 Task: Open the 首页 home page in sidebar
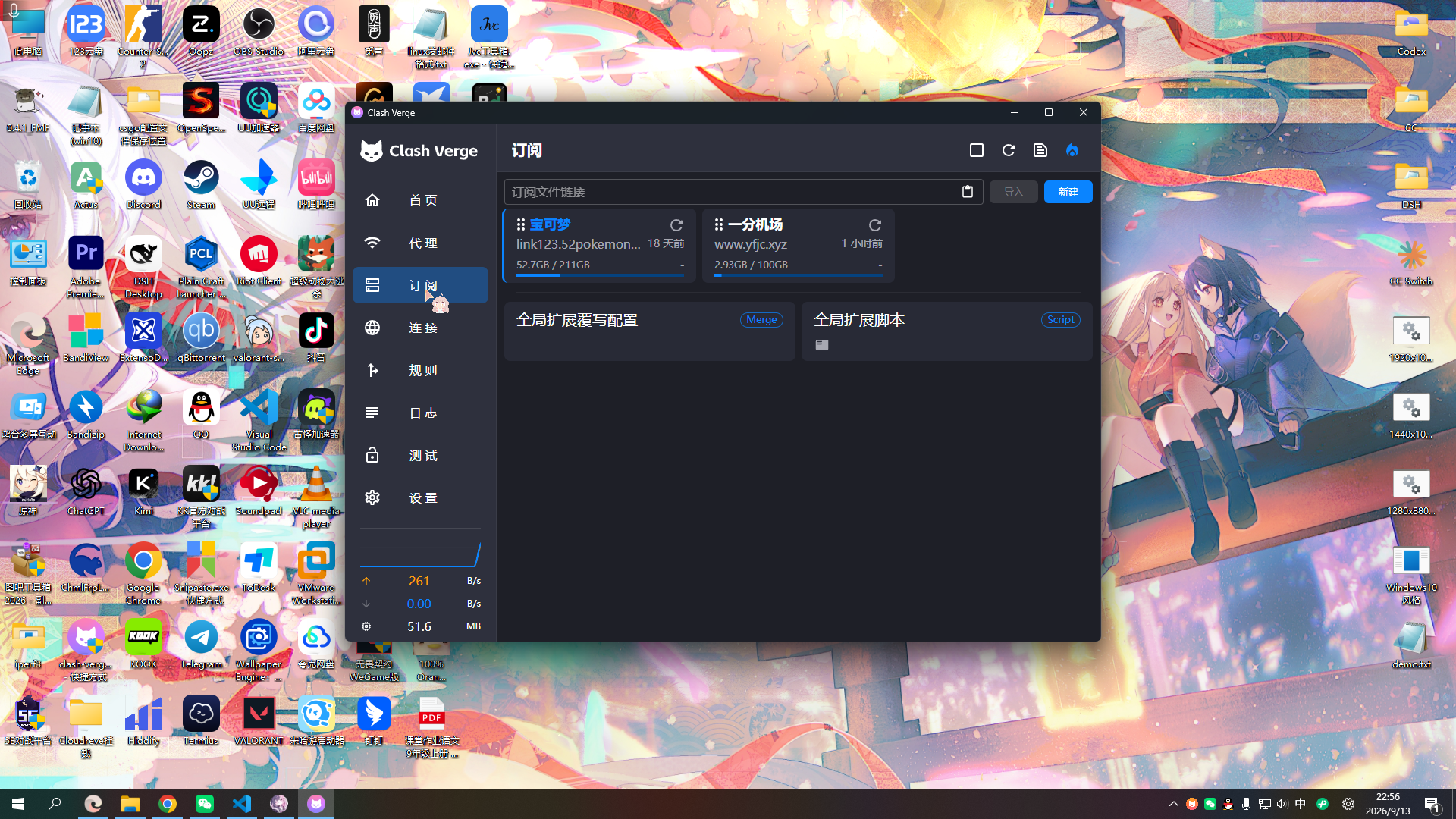coord(420,200)
